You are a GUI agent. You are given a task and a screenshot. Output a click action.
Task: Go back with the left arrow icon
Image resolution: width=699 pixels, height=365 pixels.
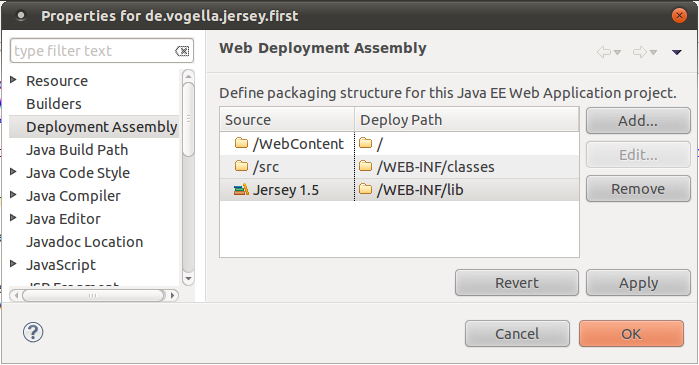click(x=604, y=52)
